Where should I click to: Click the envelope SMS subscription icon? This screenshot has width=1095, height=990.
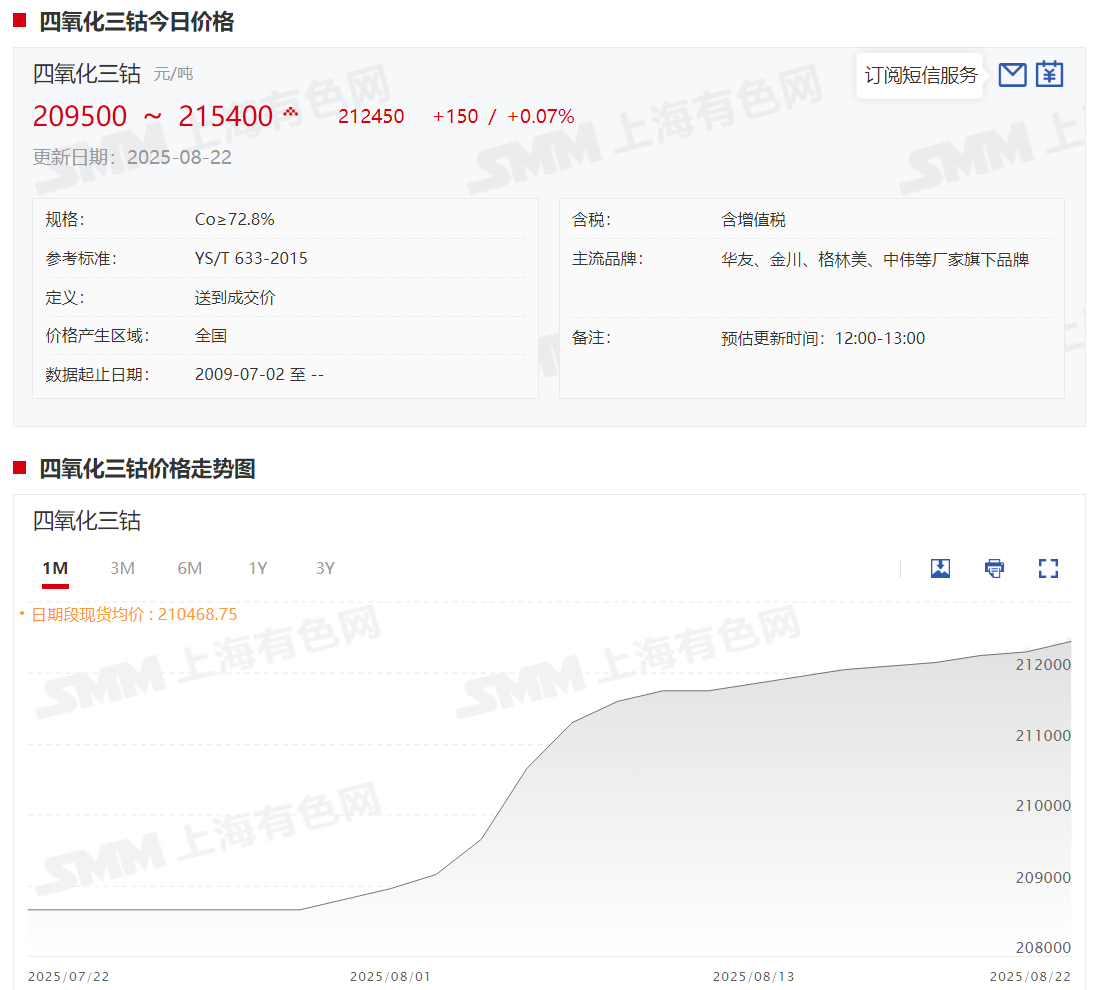(x=1012, y=75)
